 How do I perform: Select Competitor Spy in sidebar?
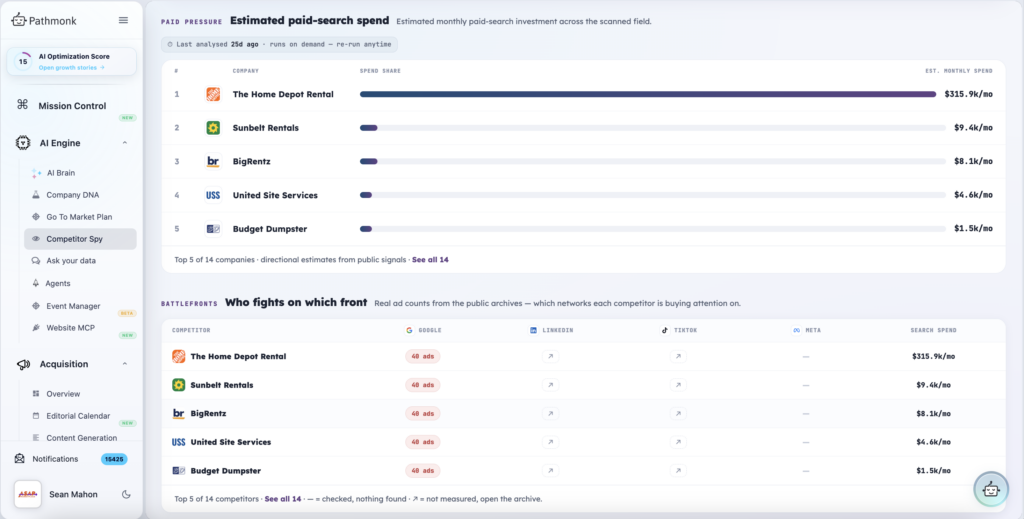click(80, 239)
